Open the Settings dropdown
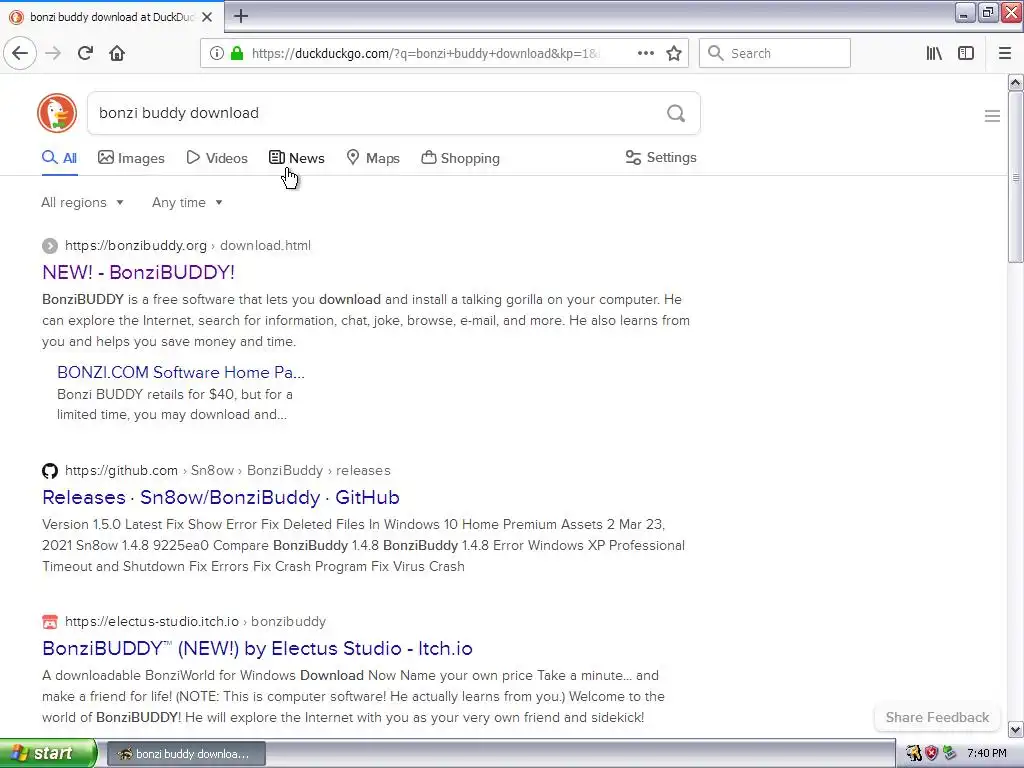 [x=661, y=157]
